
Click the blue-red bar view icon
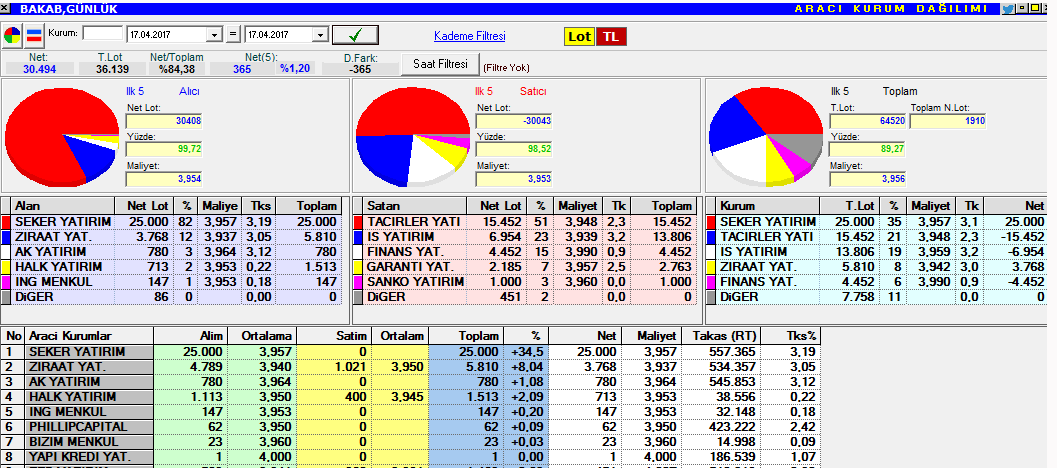34,35
